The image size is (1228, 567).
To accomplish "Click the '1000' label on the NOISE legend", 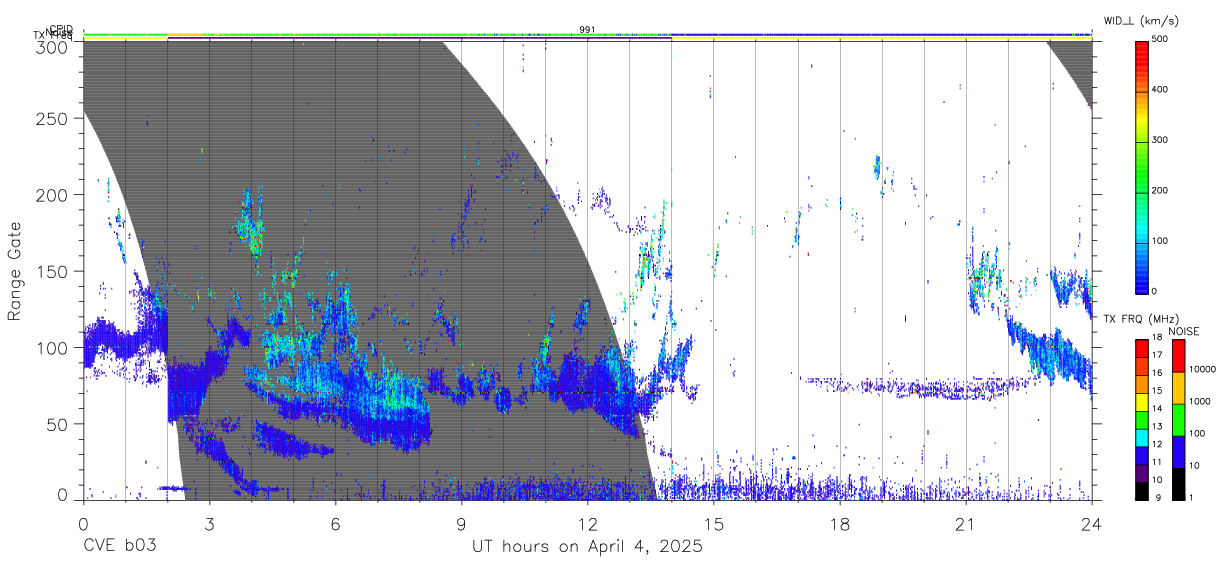I will (1201, 401).
